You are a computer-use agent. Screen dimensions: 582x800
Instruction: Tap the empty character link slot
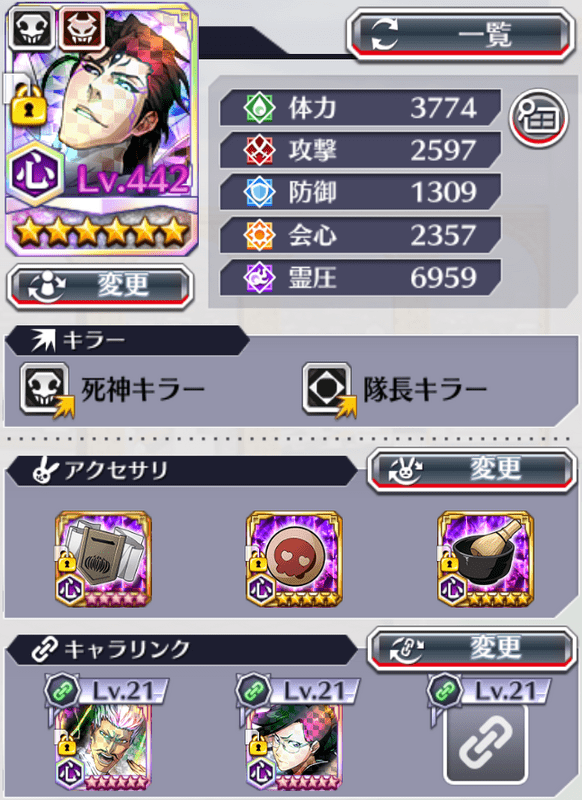[x=485, y=744]
